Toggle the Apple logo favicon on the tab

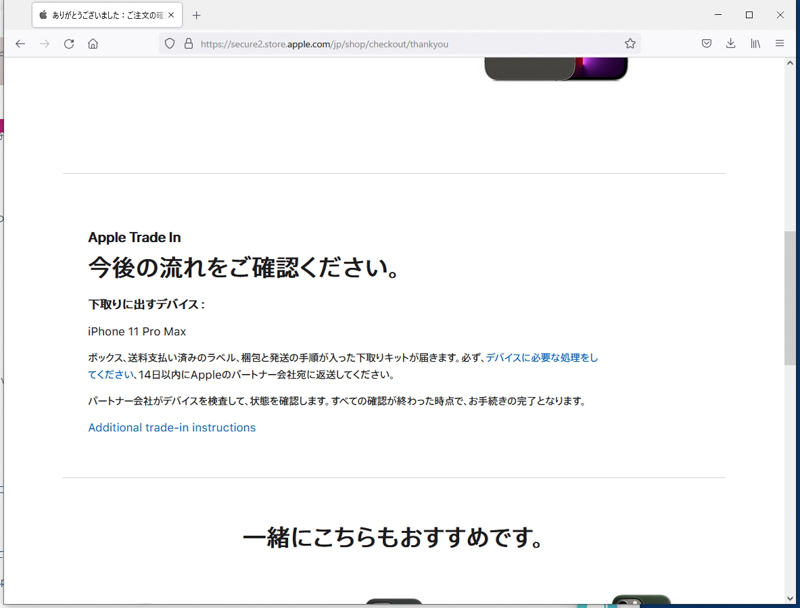click(41, 15)
